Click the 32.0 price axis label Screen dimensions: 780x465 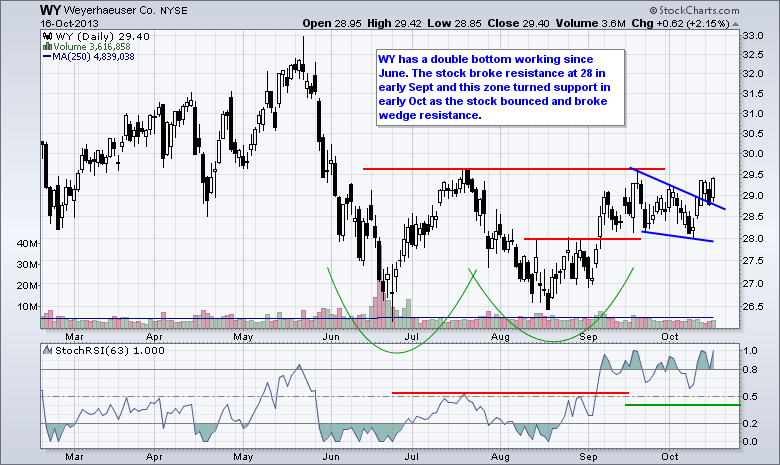tap(753, 74)
